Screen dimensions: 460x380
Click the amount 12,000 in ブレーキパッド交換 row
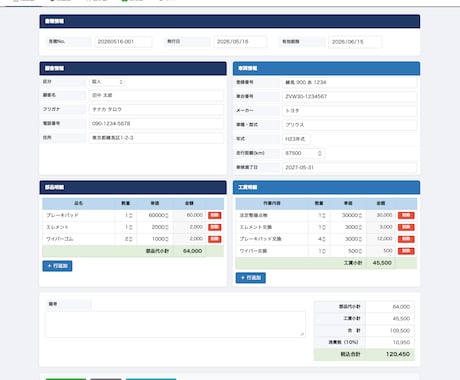click(384, 239)
